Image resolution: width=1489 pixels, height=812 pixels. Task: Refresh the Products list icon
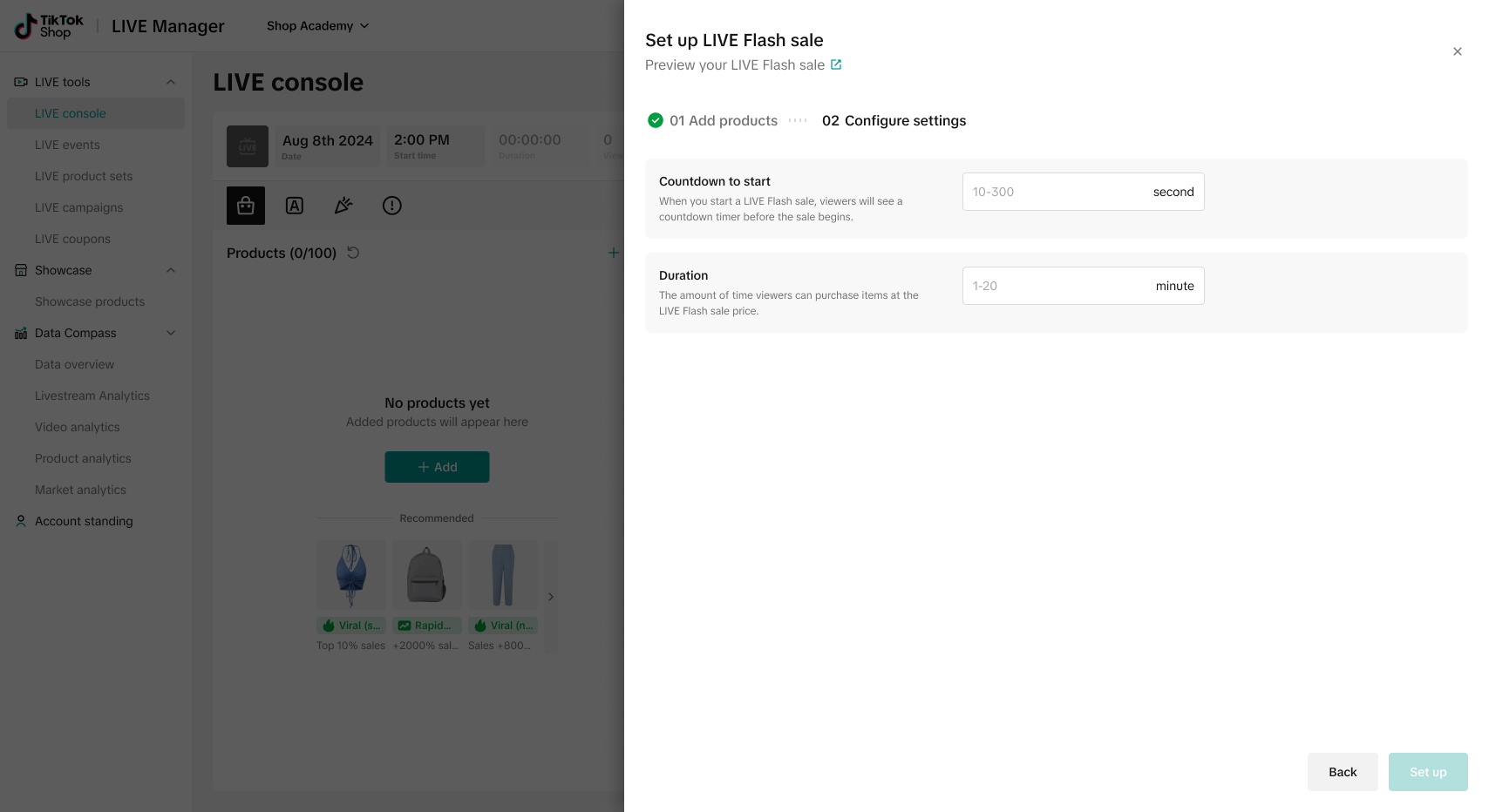coord(353,253)
